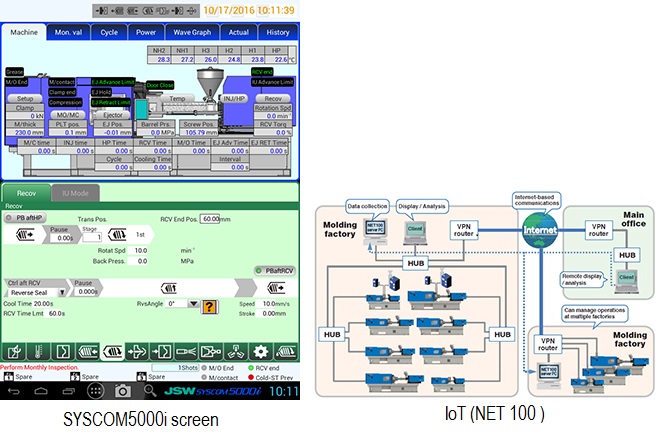The image size is (663, 438).
Task: Edit the Back Press. 0.0 field
Action: [x=138, y=261]
